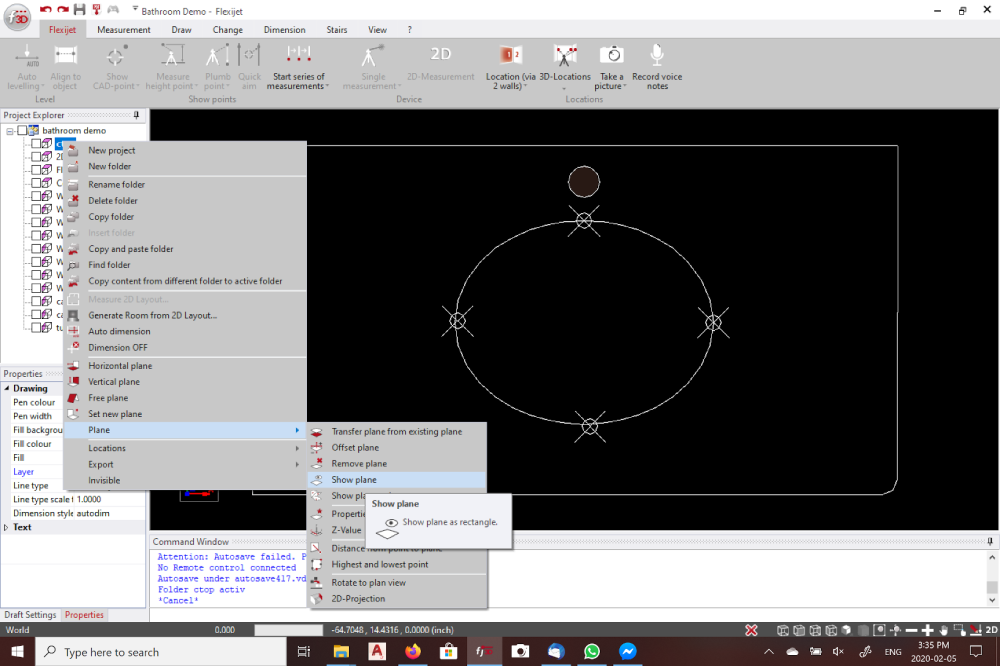This screenshot has height=666, width=1000.
Task: Select Delete folder from context menu
Action: coord(112,201)
